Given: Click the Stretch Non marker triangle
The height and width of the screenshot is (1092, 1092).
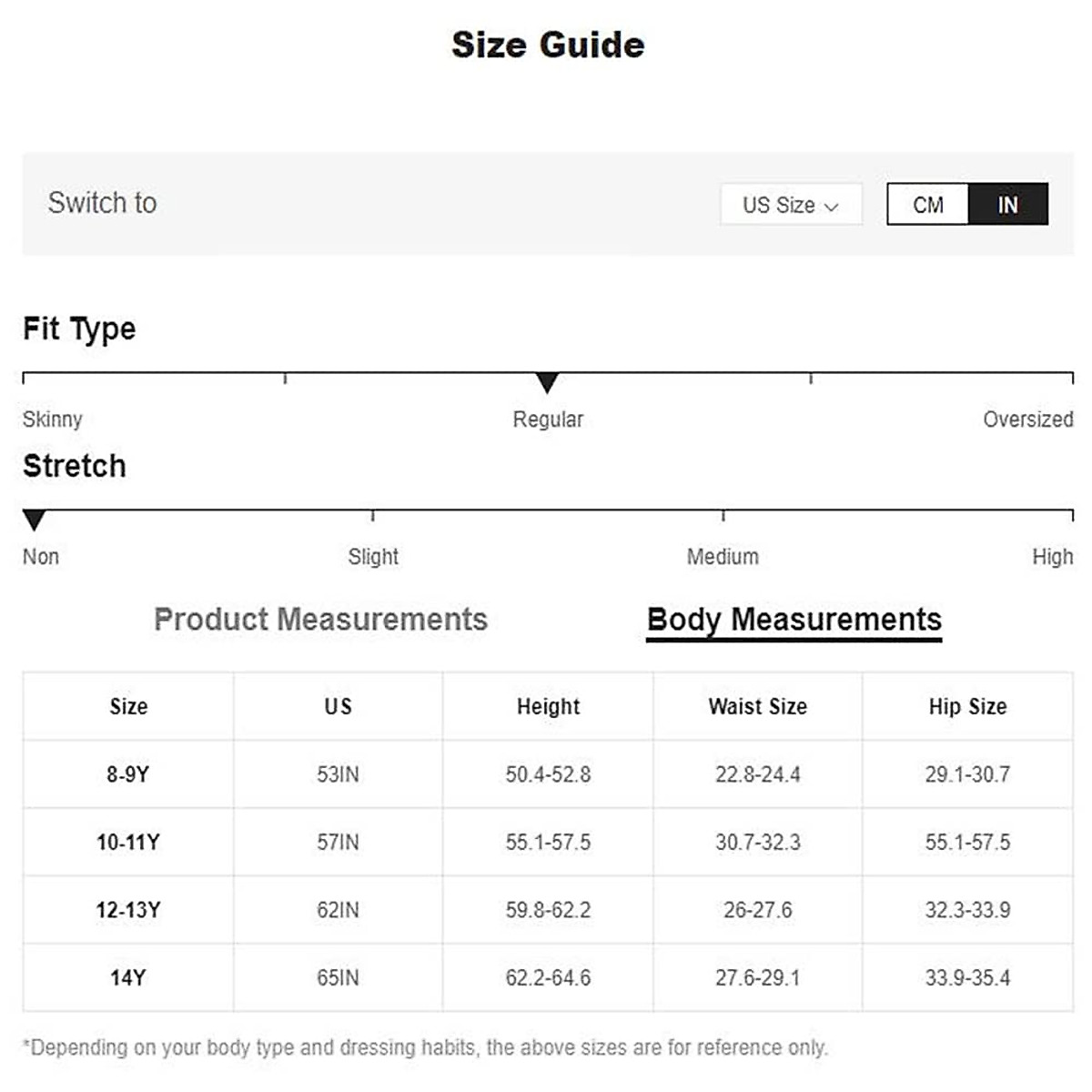Looking at the screenshot, I should 34,520.
